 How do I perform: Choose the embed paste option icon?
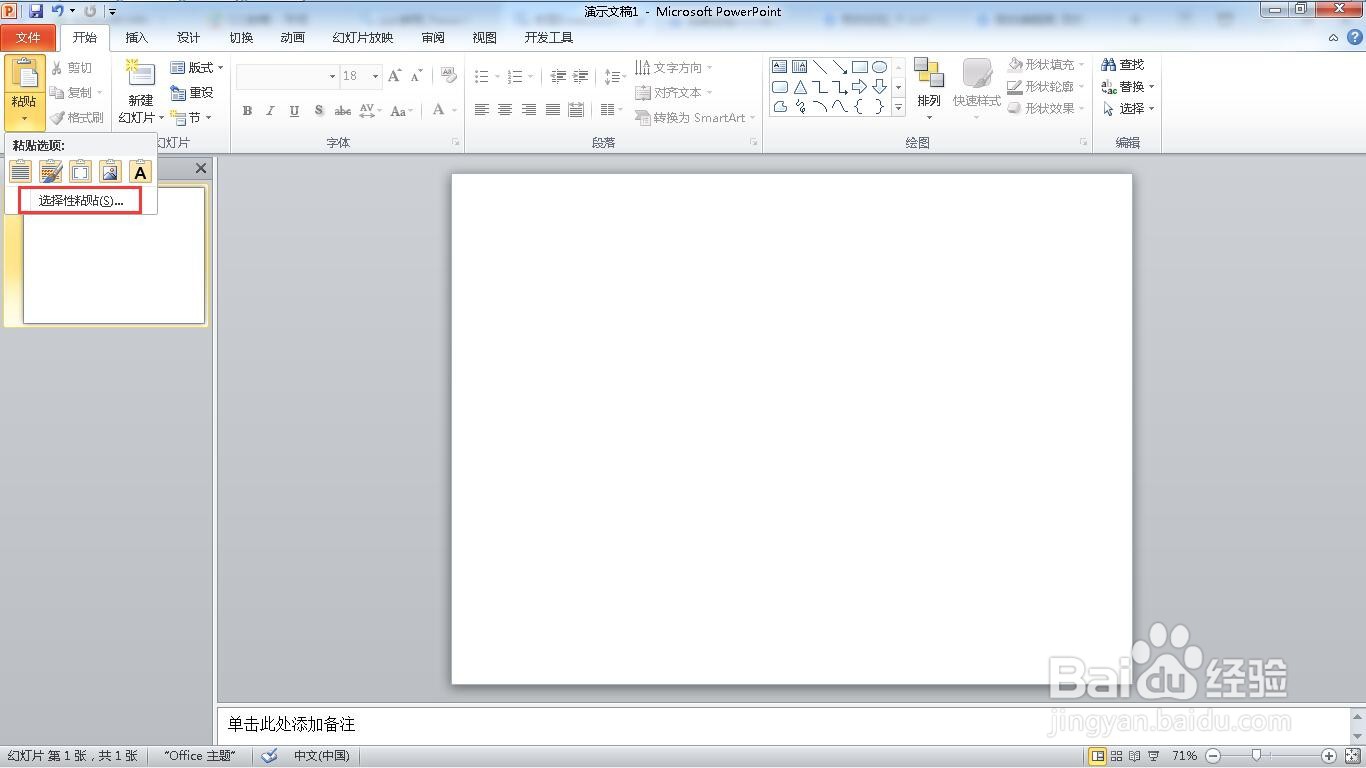tap(81, 172)
